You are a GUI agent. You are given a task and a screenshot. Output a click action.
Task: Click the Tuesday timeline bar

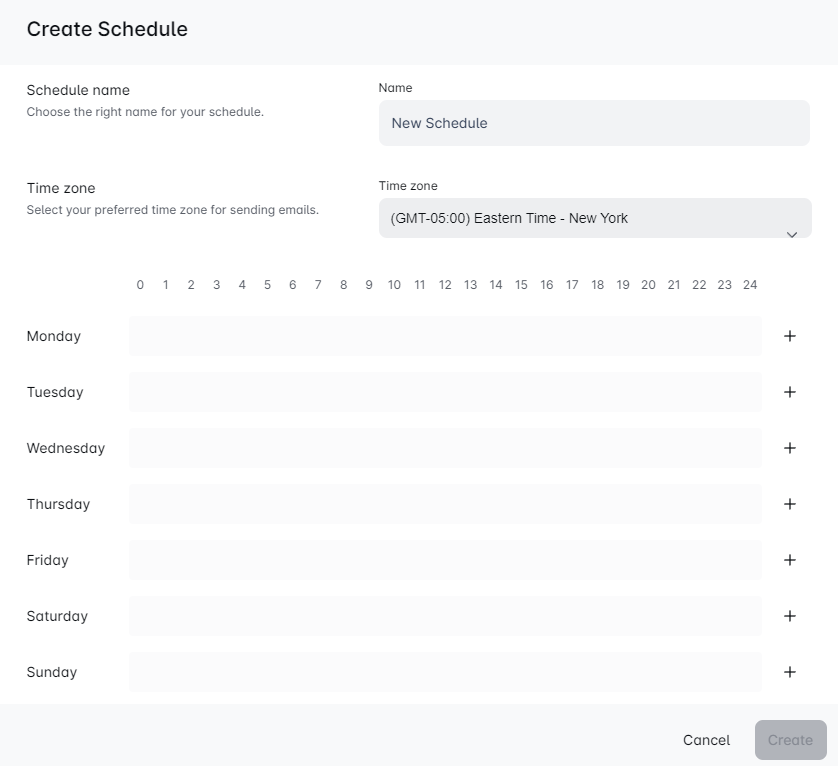pyautogui.click(x=445, y=392)
